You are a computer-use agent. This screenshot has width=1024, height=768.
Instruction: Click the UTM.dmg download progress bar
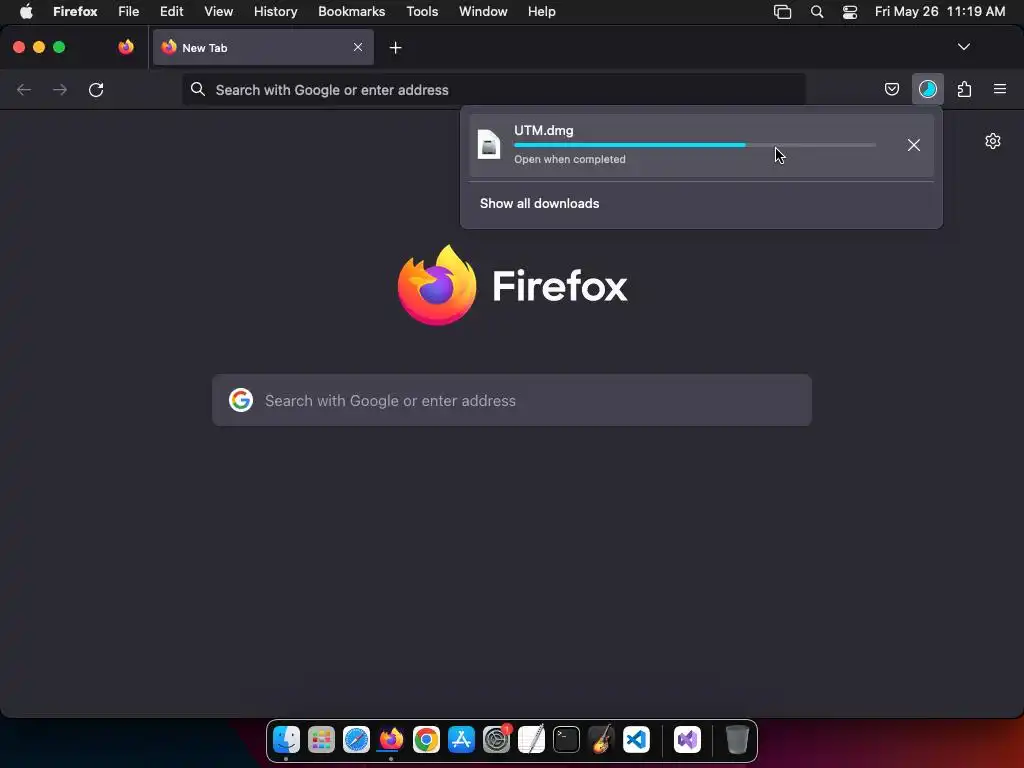[x=695, y=145]
